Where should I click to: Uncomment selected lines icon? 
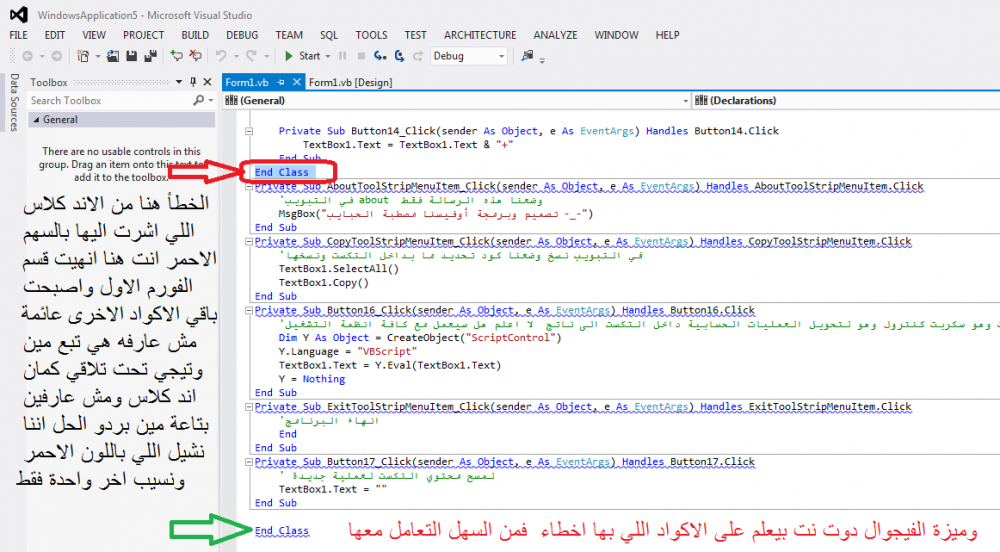pyautogui.click(x=196, y=56)
